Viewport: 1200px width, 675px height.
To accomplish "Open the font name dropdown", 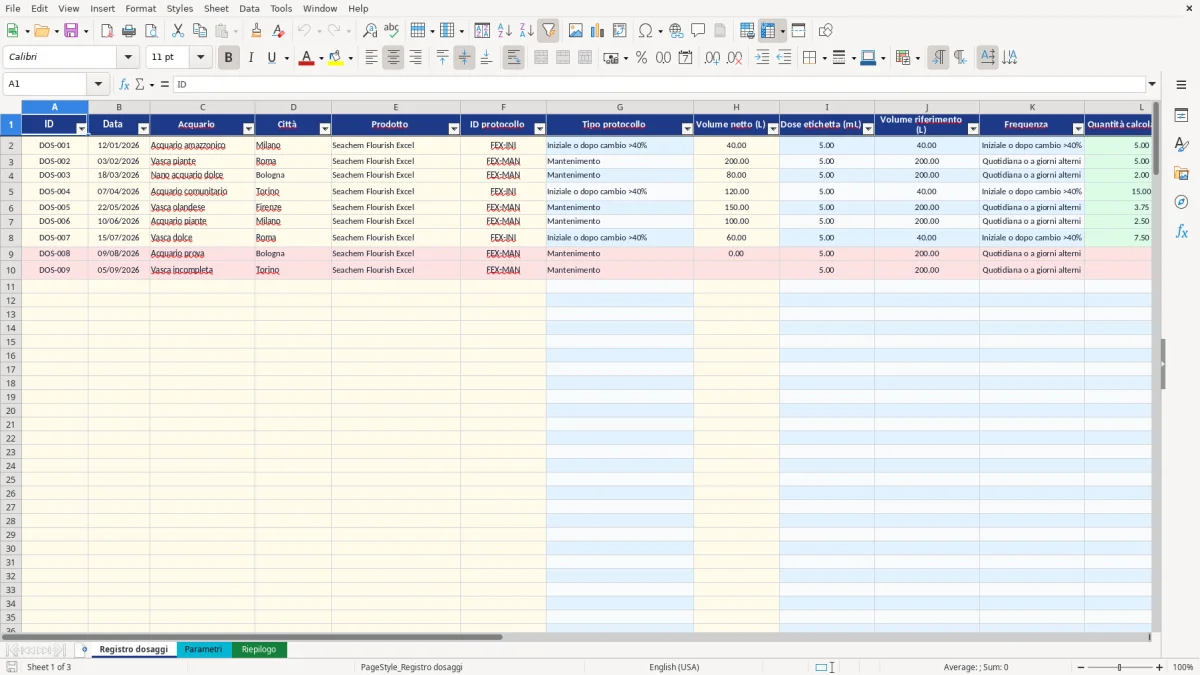I will (128, 58).
